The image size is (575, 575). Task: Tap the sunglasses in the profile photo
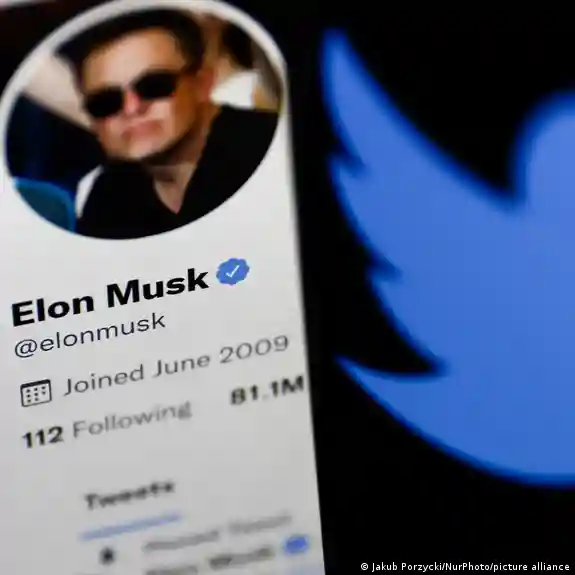tap(131, 94)
